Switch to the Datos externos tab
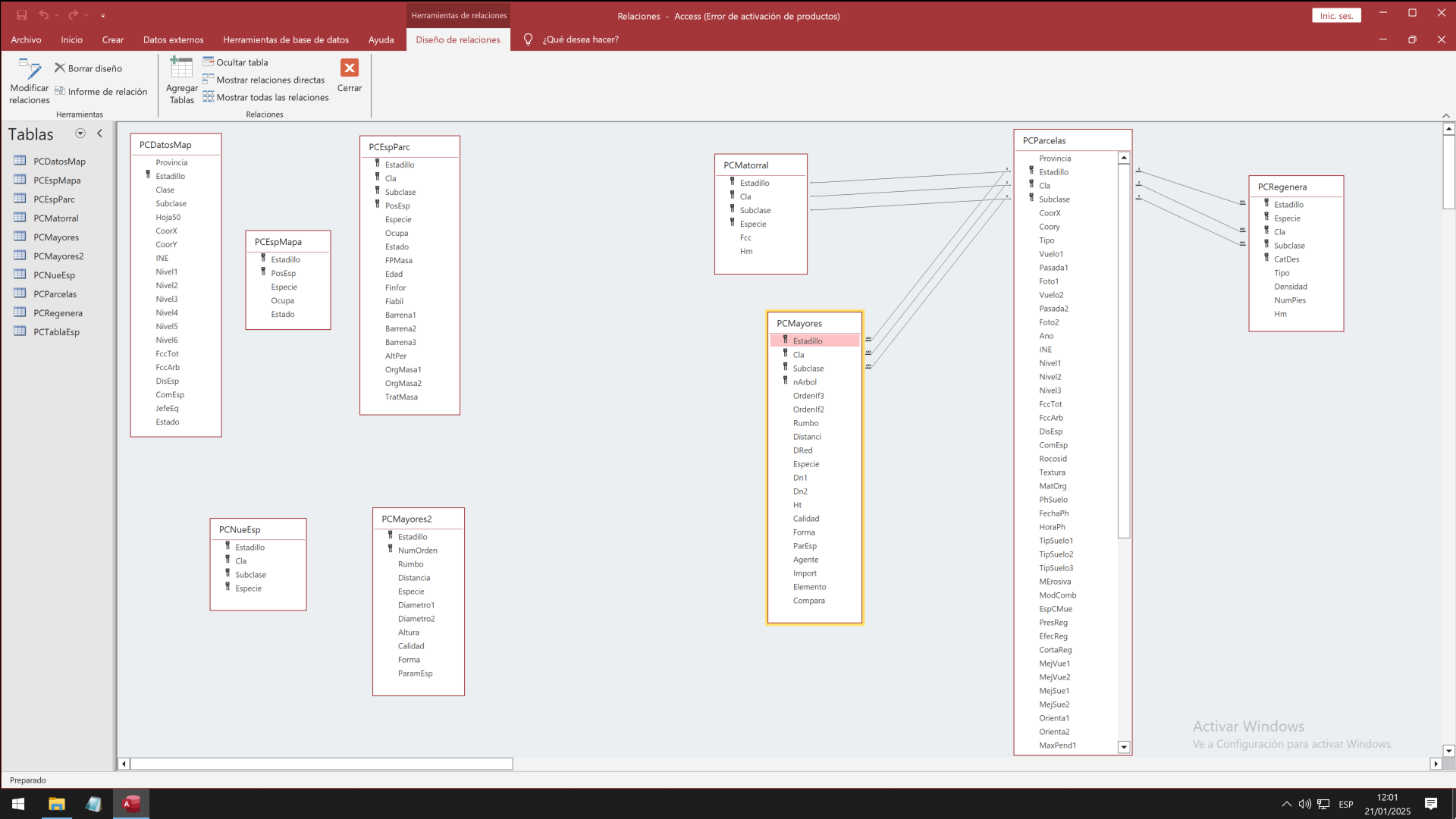 [x=173, y=39]
